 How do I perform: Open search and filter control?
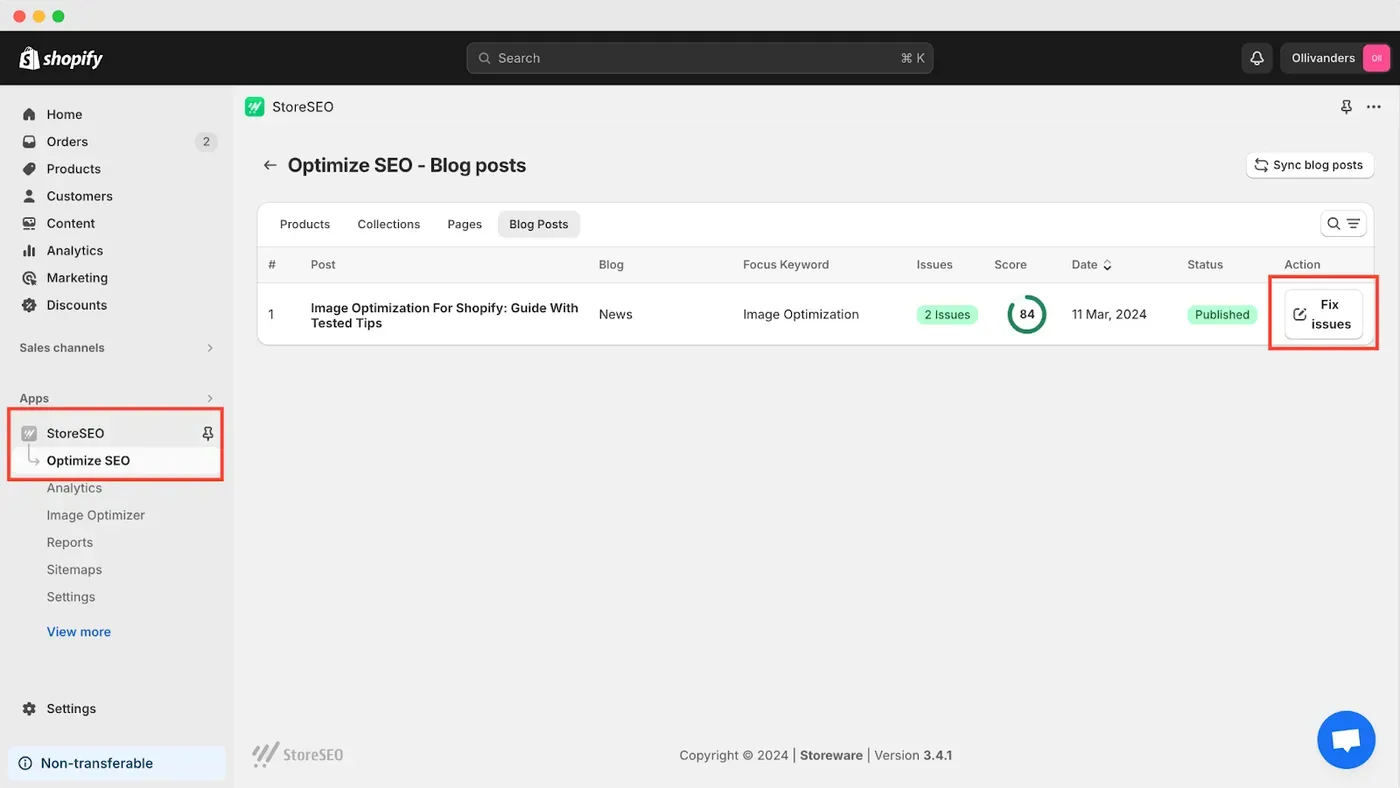point(1343,224)
